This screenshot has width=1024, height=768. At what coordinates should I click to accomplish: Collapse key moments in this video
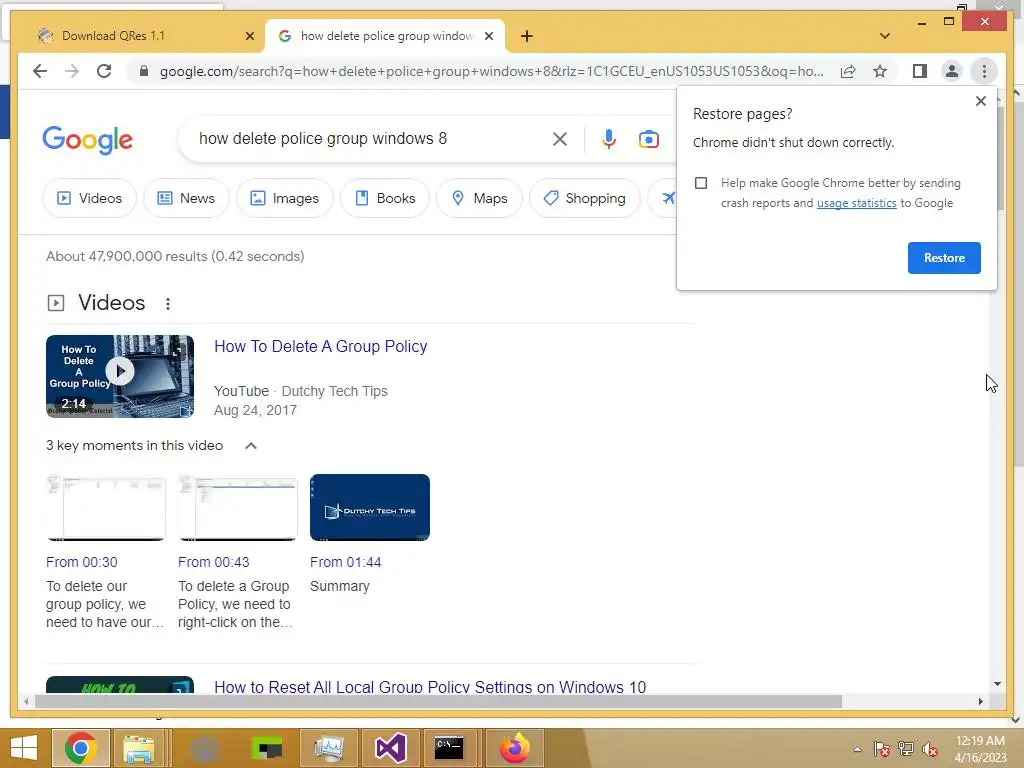pyautogui.click(x=251, y=446)
